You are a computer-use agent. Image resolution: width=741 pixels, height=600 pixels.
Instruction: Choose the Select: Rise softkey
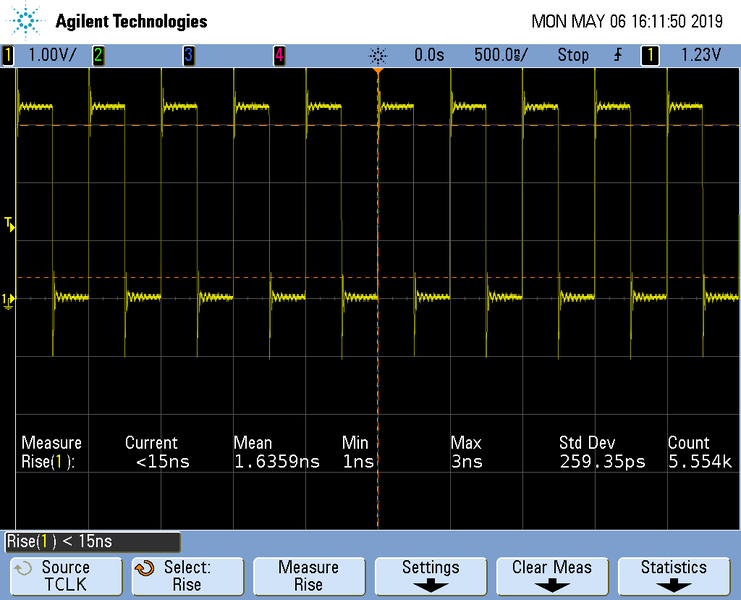tap(186, 576)
